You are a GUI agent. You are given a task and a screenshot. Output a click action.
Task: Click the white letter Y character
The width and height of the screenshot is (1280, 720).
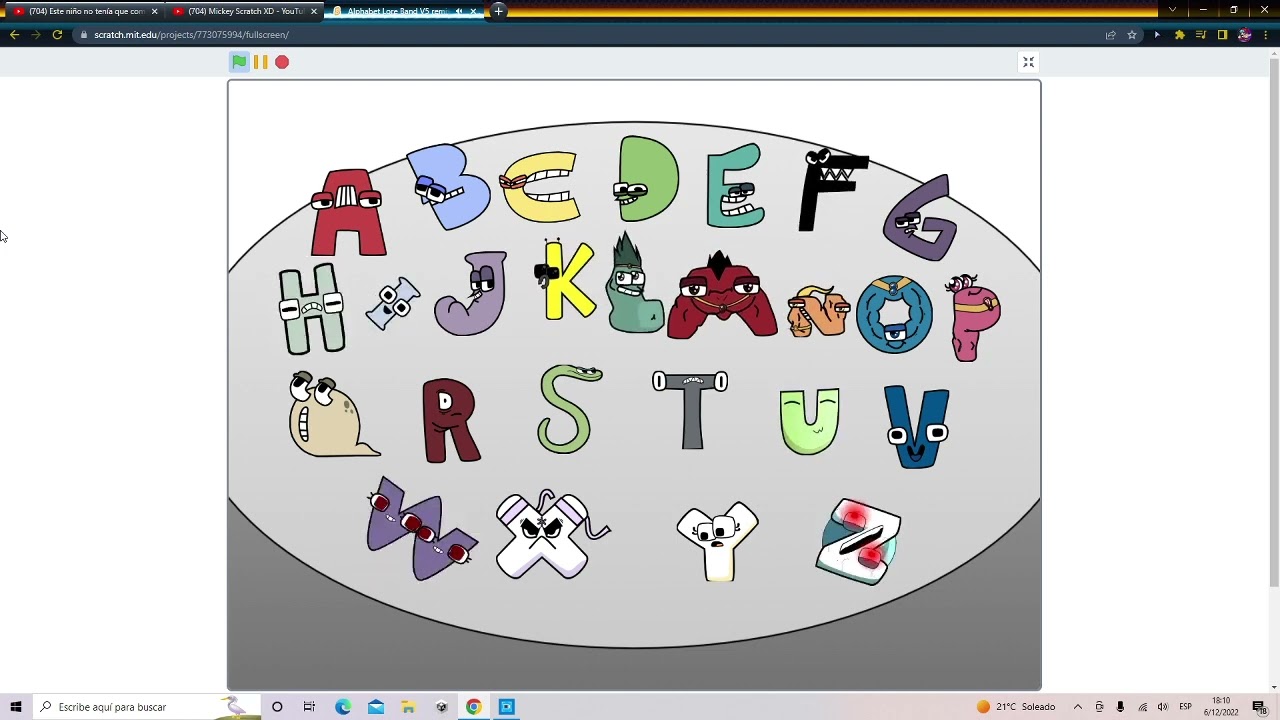click(x=717, y=541)
